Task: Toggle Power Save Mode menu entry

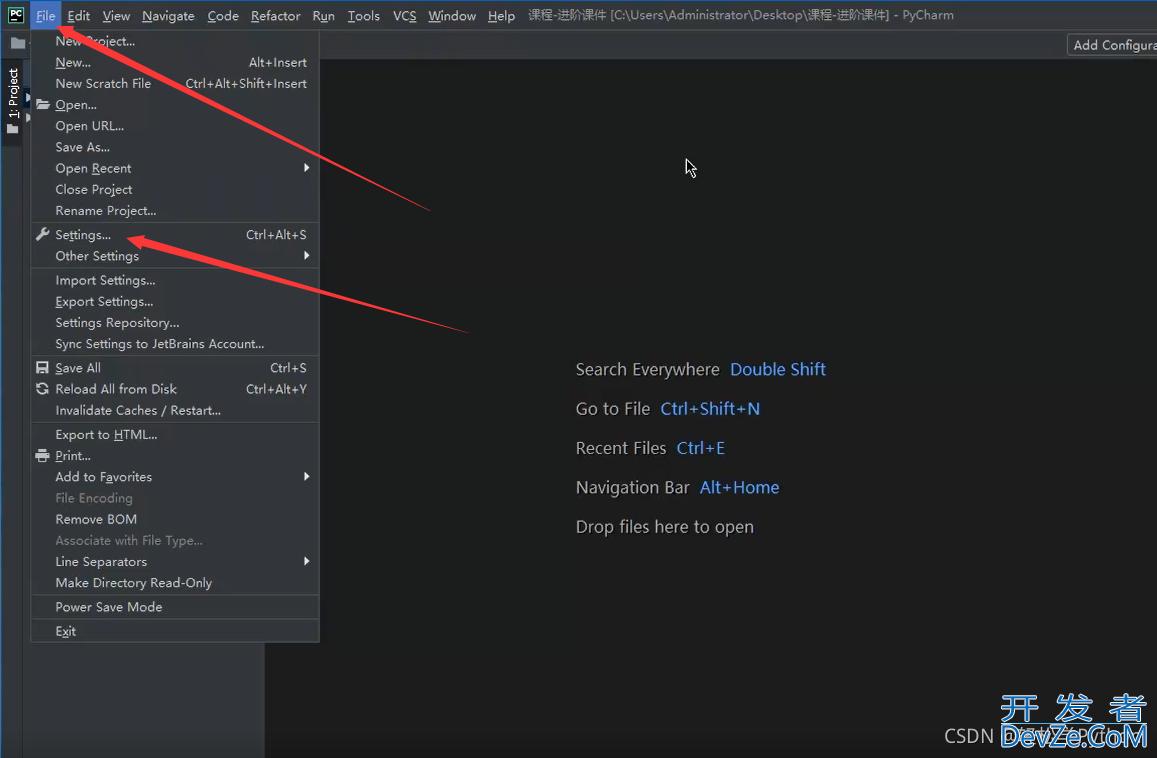Action: tap(175, 607)
